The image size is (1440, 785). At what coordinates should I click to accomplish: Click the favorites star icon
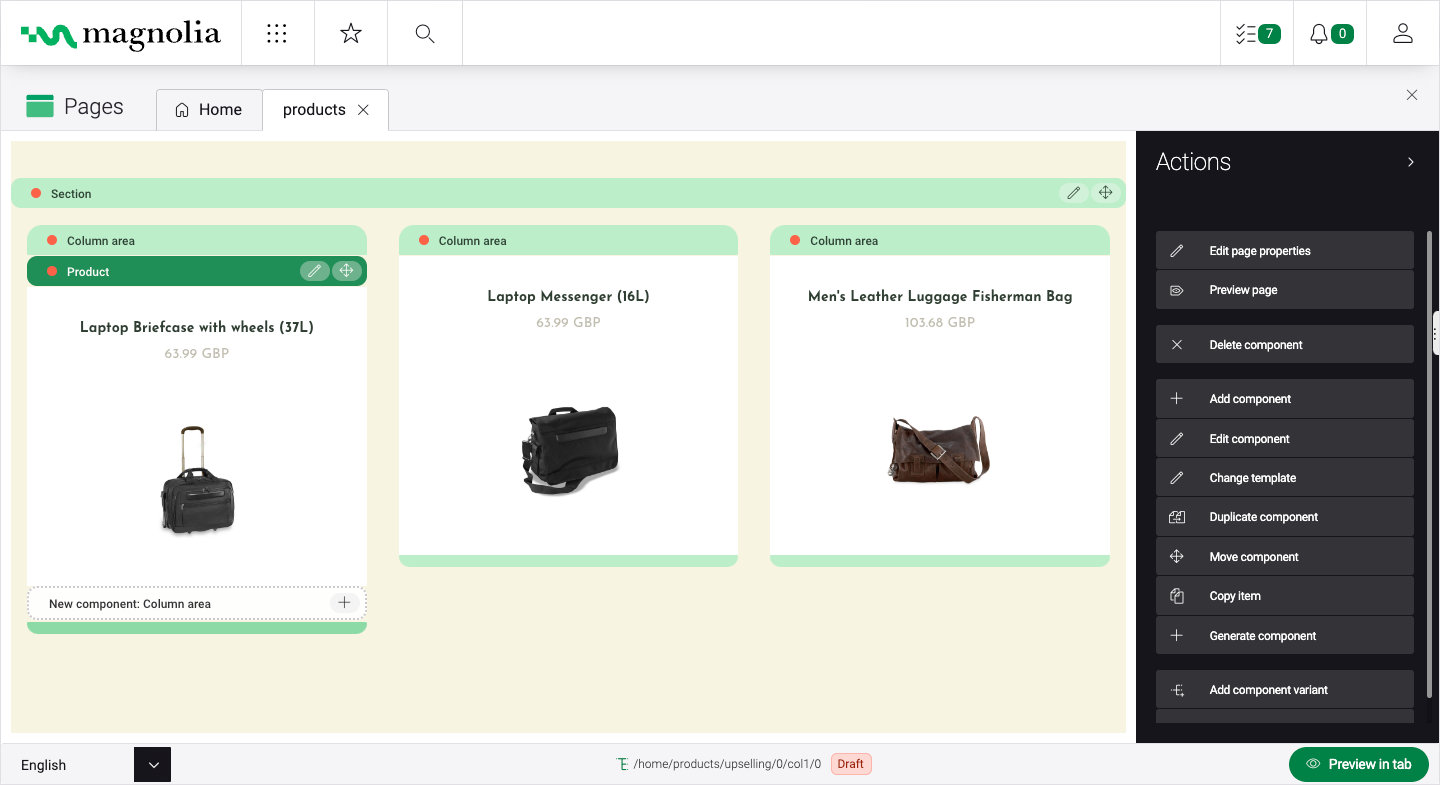(350, 34)
